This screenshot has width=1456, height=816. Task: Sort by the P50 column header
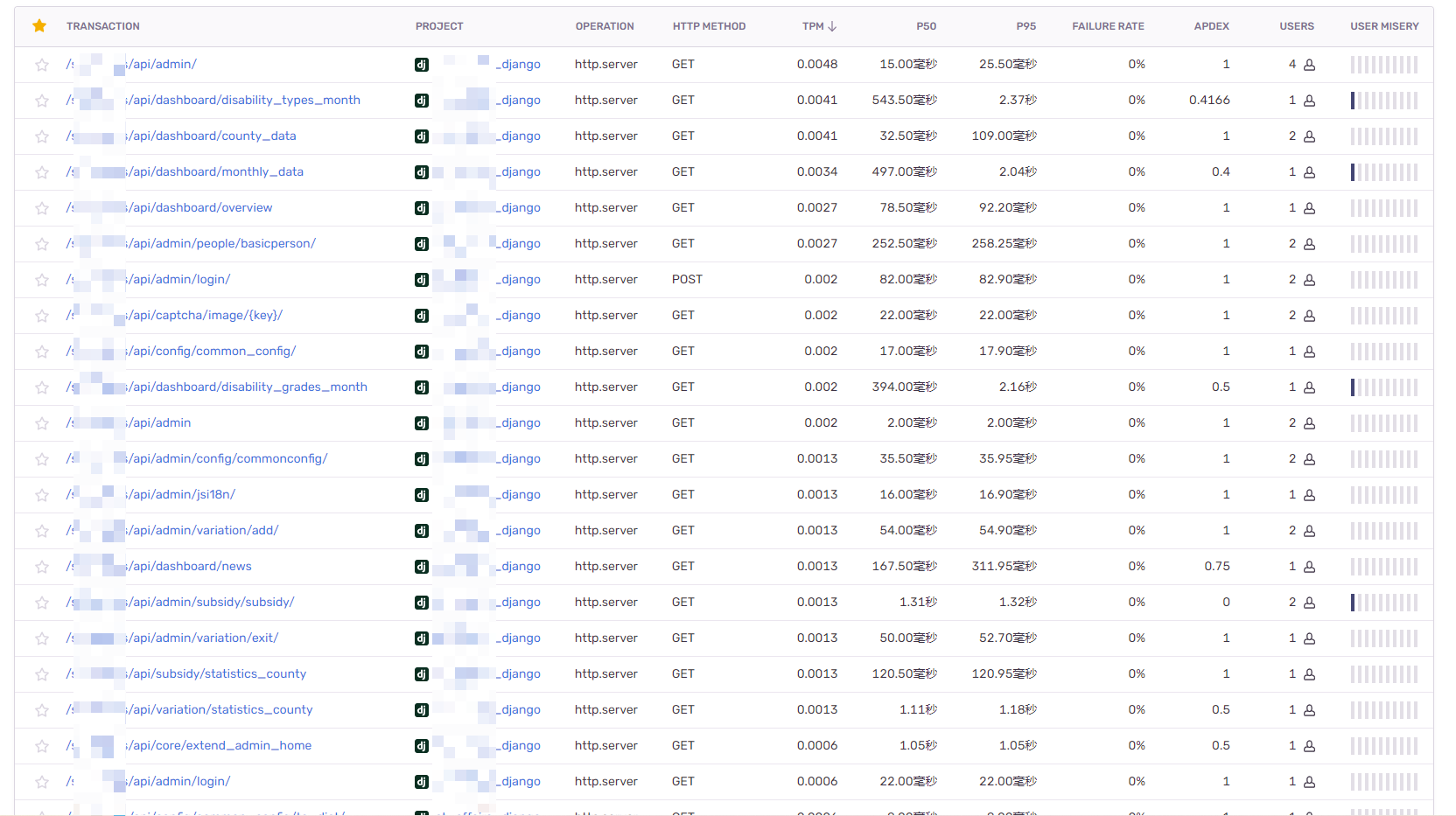926,26
